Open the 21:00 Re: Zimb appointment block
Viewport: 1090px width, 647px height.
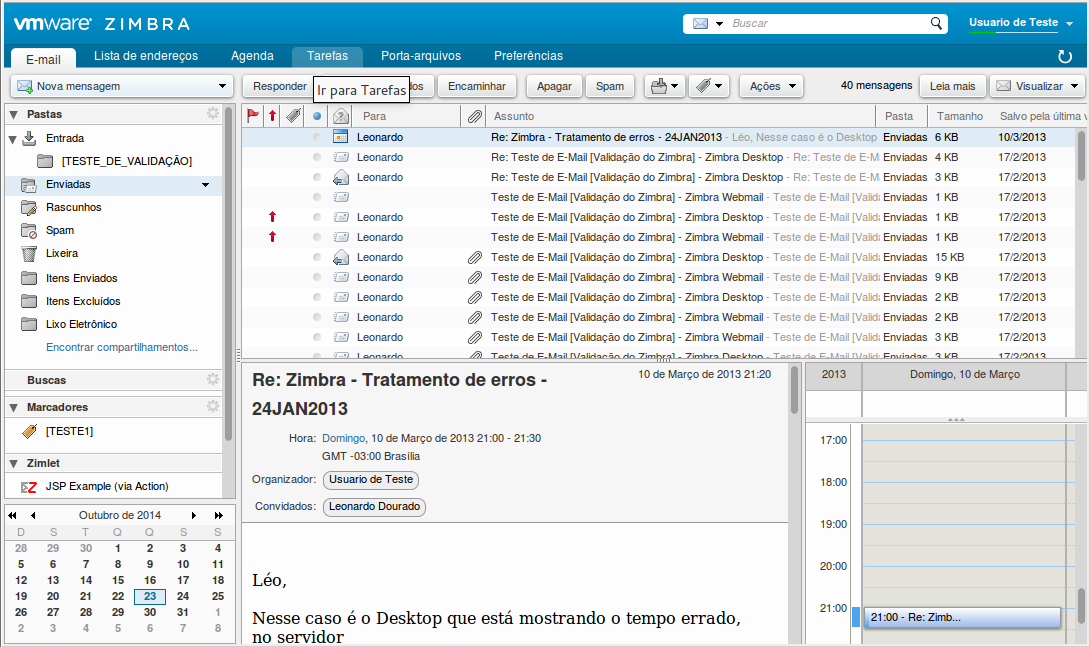click(962, 617)
